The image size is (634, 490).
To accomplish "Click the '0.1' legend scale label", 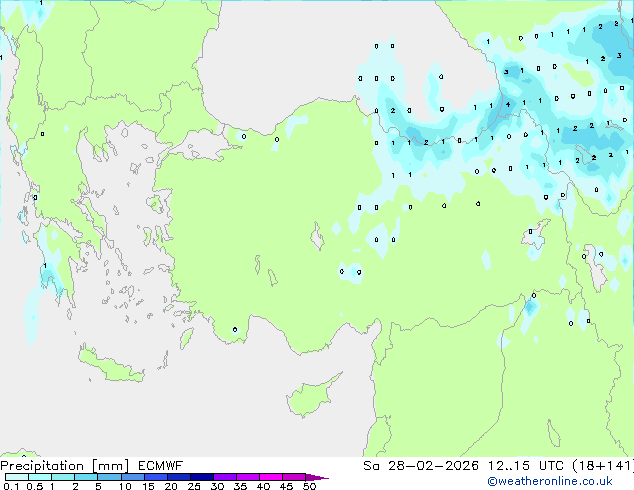I will click(x=11, y=486).
